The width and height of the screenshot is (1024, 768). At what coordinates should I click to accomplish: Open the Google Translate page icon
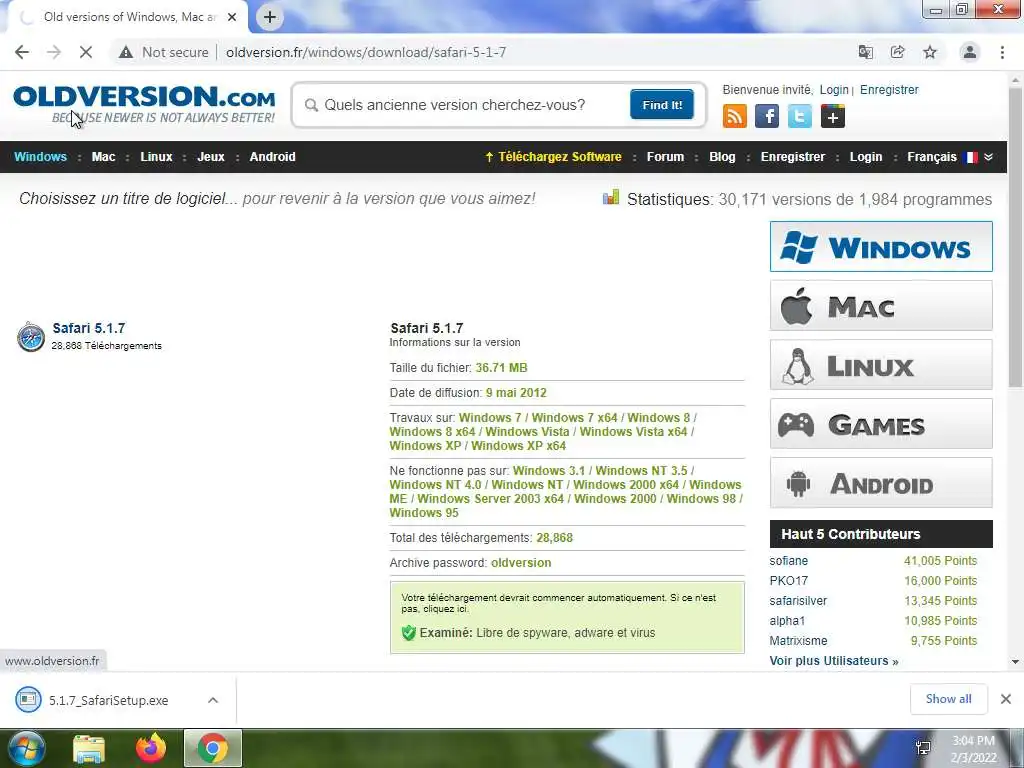tap(866, 52)
